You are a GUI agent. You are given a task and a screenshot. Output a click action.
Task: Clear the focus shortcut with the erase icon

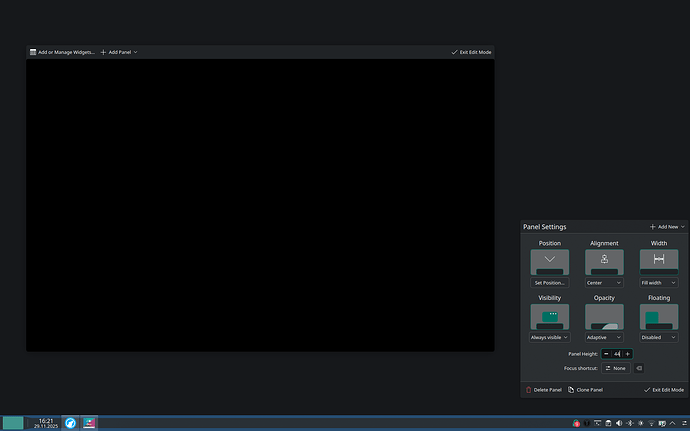click(639, 368)
